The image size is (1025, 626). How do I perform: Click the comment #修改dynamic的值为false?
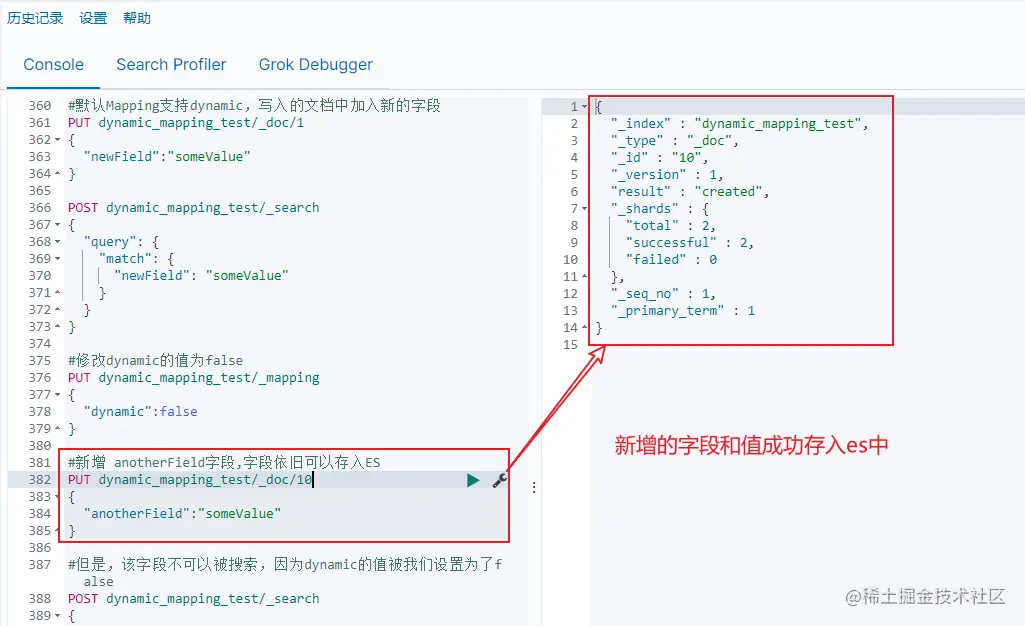click(x=156, y=361)
